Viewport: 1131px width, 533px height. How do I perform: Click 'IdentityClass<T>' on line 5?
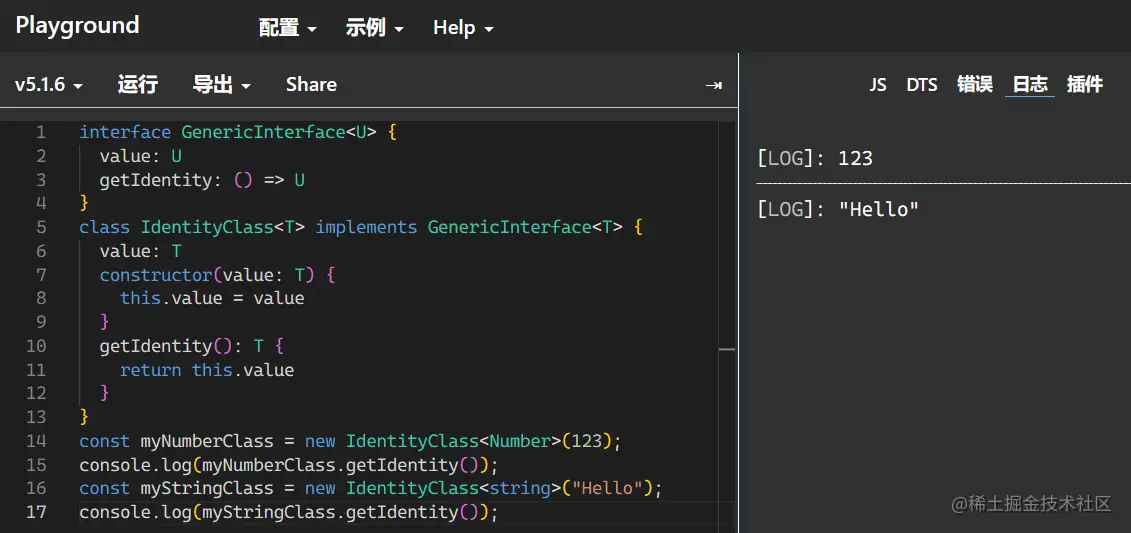coord(223,227)
